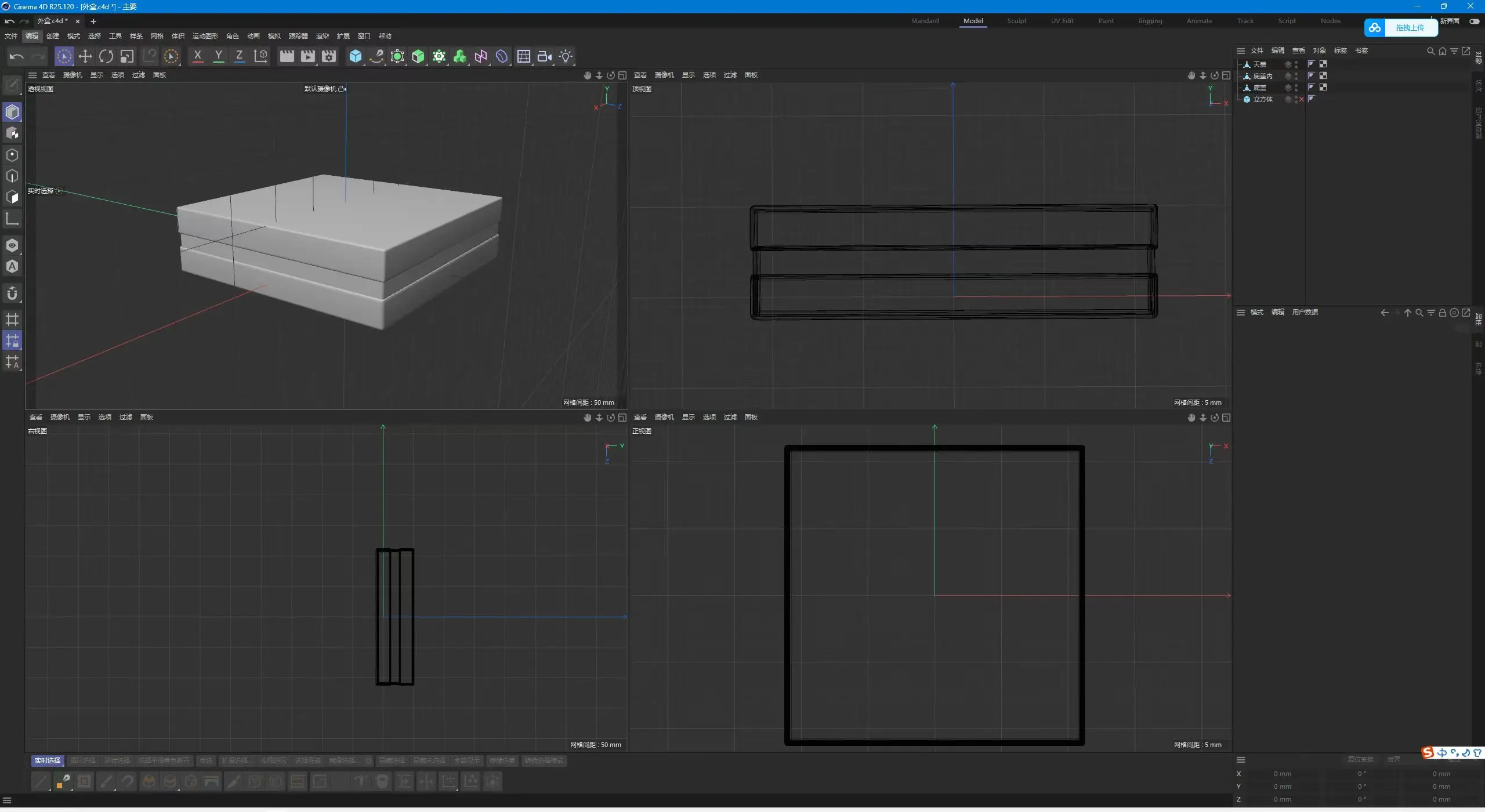Toggle visibility dots for 天盖 object
Image resolution: width=1485 pixels, height=812 pixels.
tap(1296, 64)
